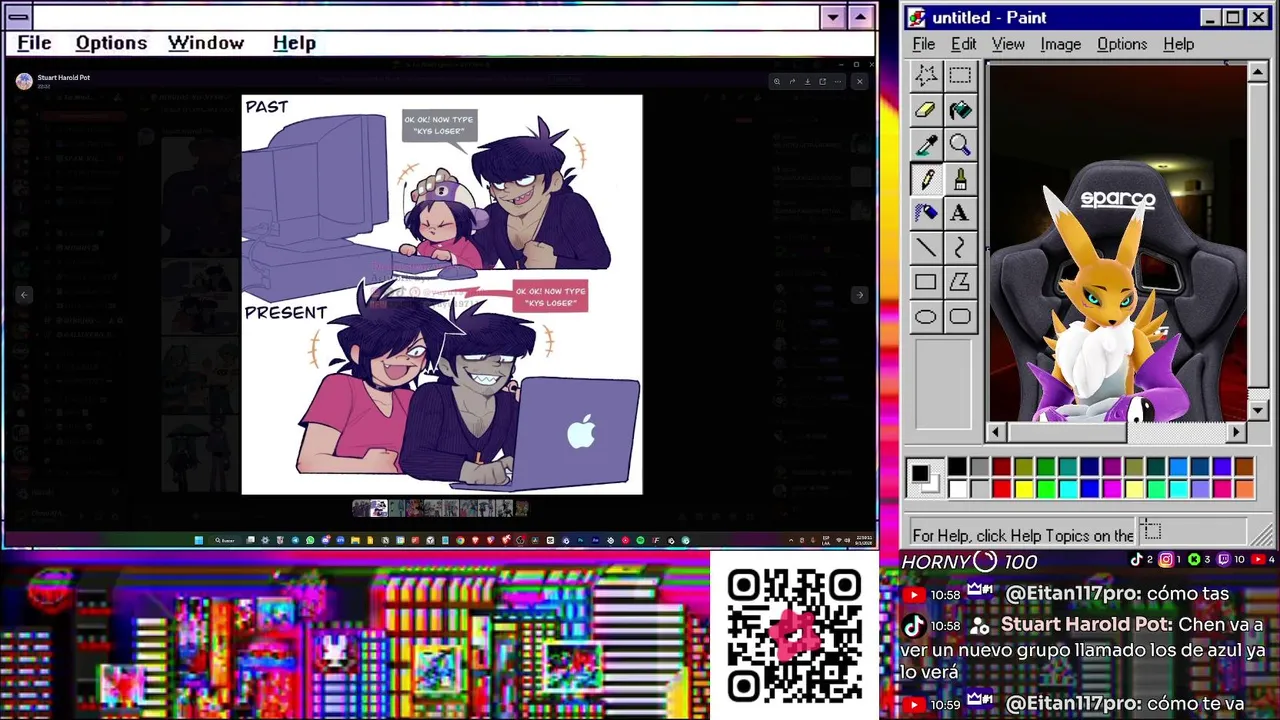
Task: Click the forward arrow icon in image viewer
Action: click(792, 81)
